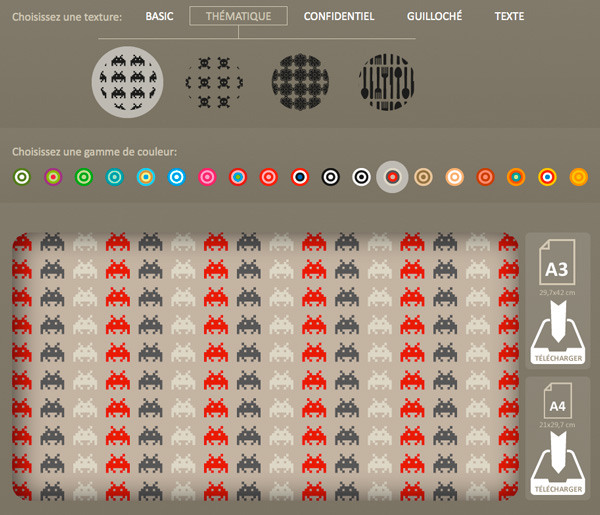This screenshot has height=515, width=600.
Task: Choose the skull and crossbones texture
Action: tap(214, 82)
